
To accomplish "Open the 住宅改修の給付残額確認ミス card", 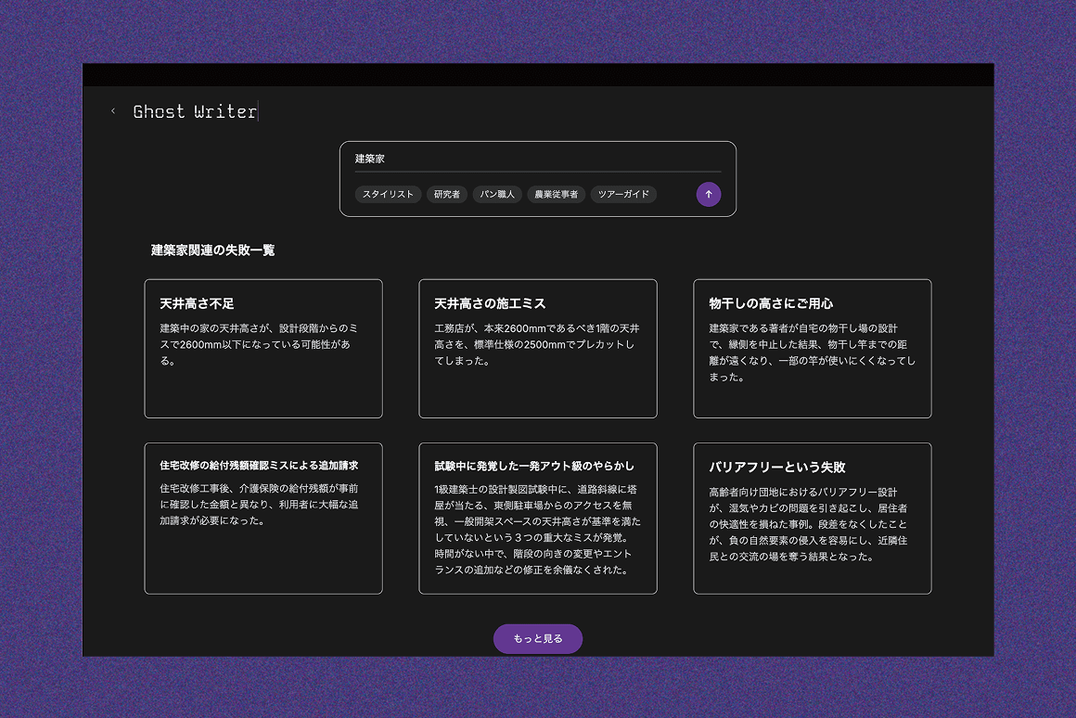I will pos(262,517).
